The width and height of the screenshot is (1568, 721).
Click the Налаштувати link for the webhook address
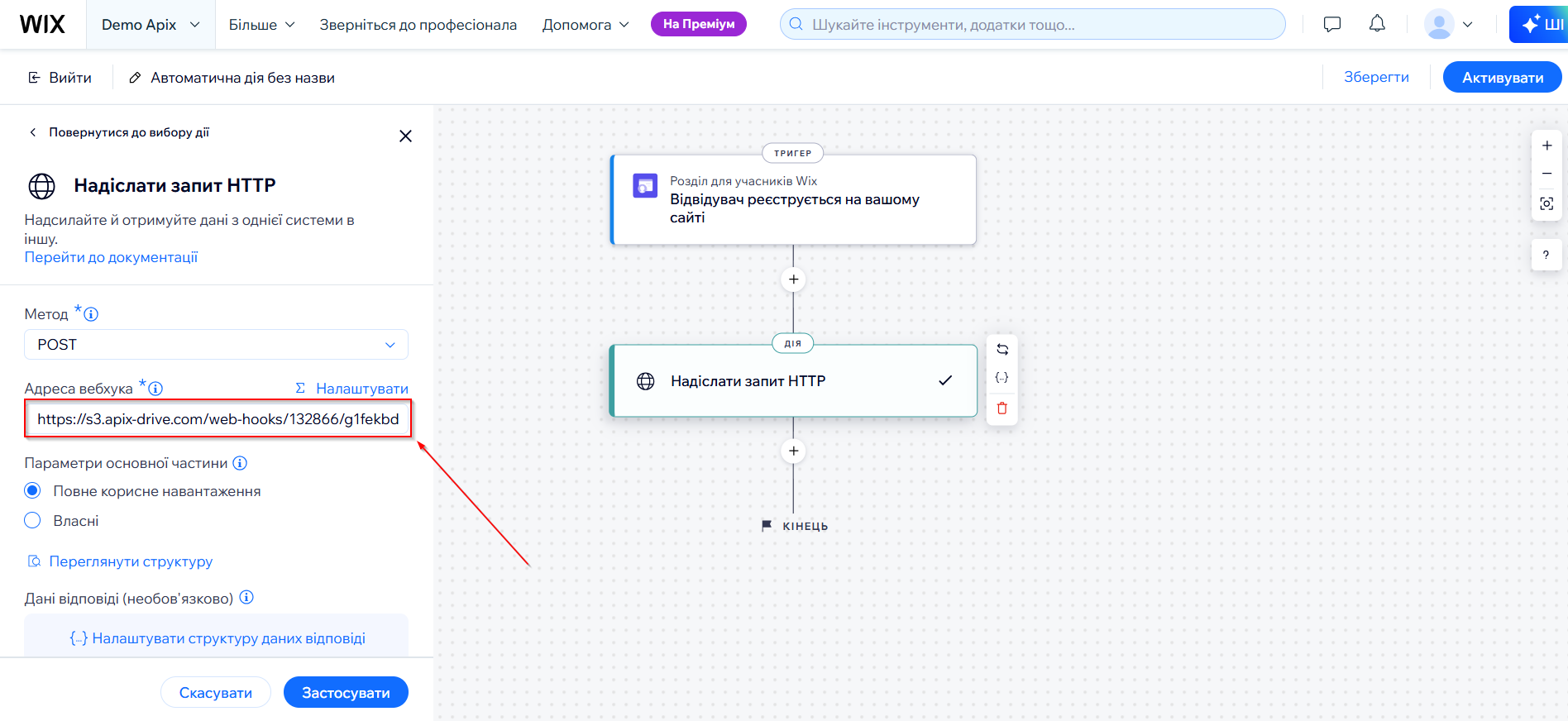coord(352,389)
